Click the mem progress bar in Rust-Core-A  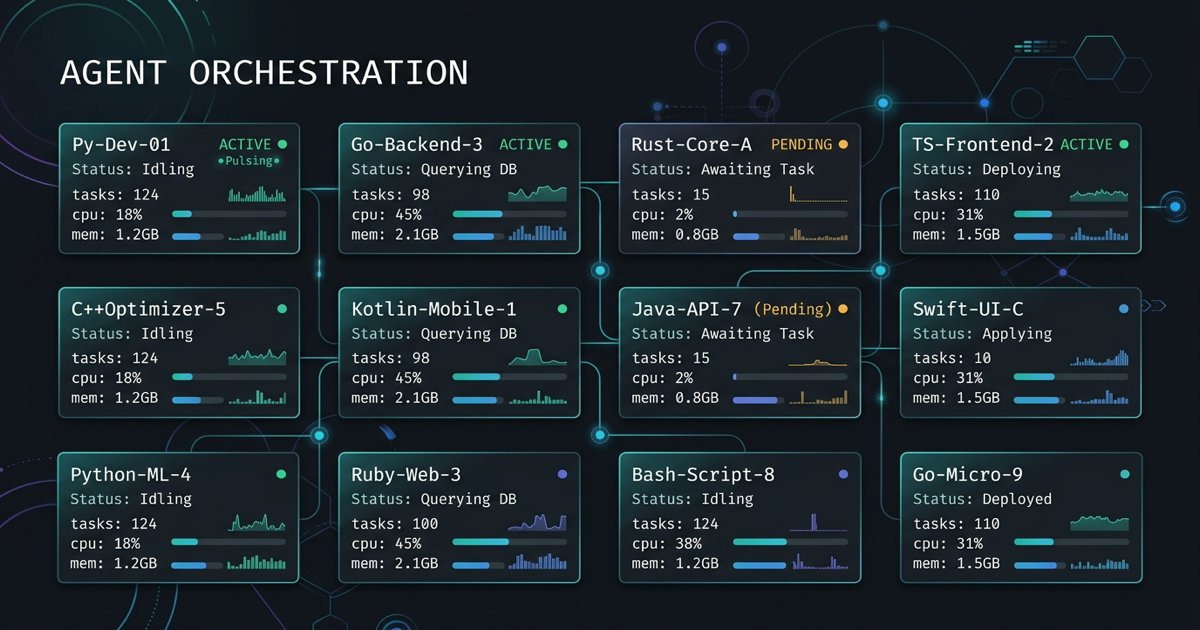point(759,236)
